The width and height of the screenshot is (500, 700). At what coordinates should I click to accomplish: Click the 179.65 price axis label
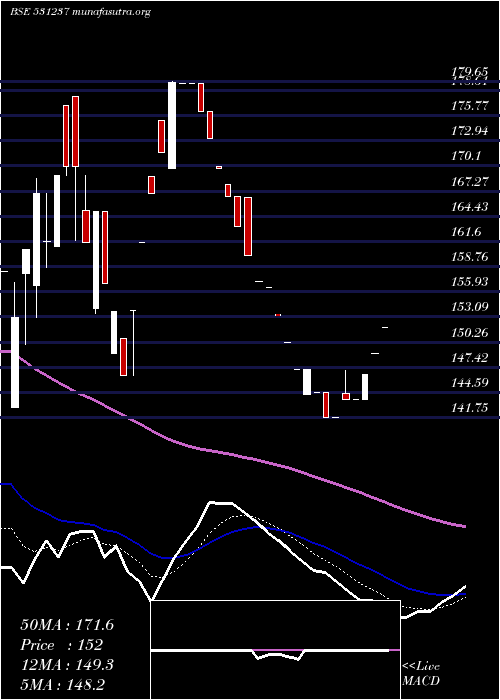pyautogui.click(x=470, y=71)
